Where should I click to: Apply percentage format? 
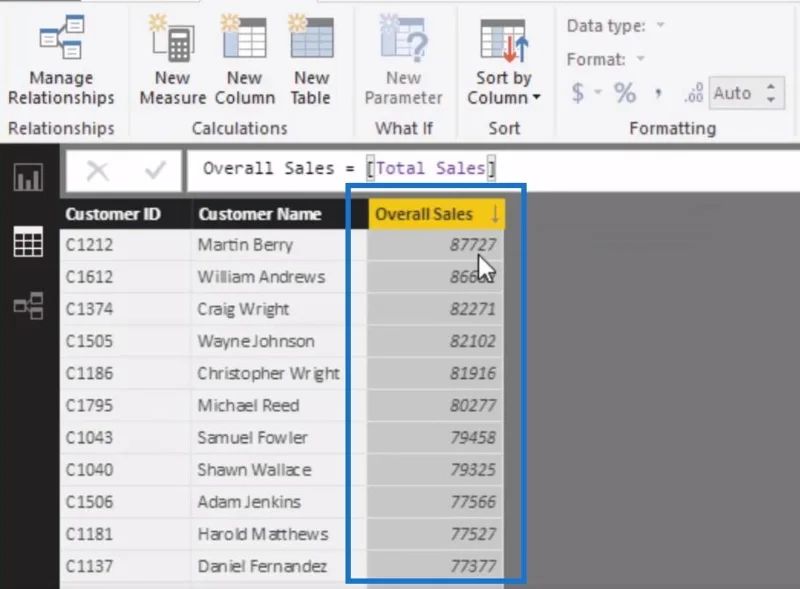[625, 93]
